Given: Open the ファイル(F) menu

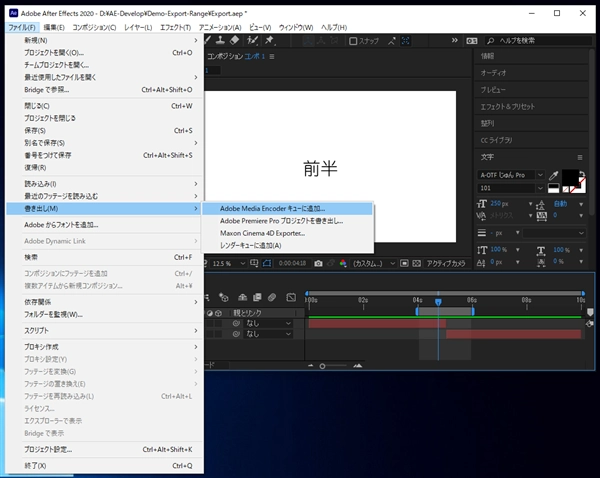Looking at the screenshot, I should (x=22, y=28).
